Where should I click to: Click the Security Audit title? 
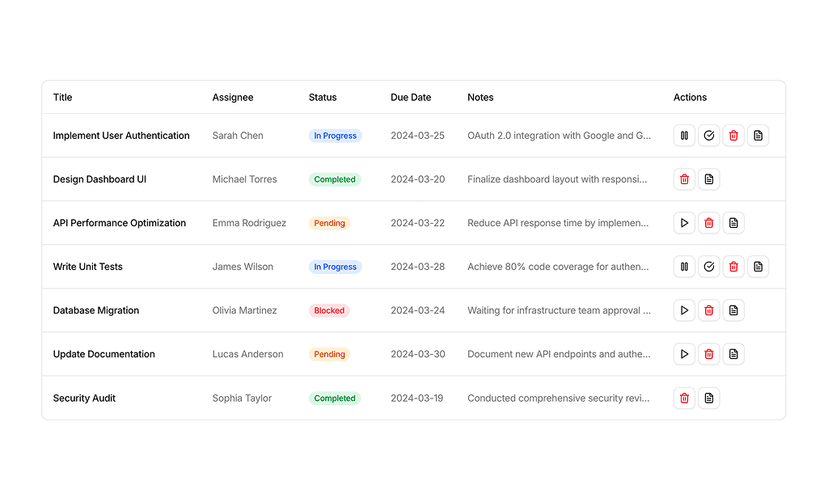click(84, 398)
